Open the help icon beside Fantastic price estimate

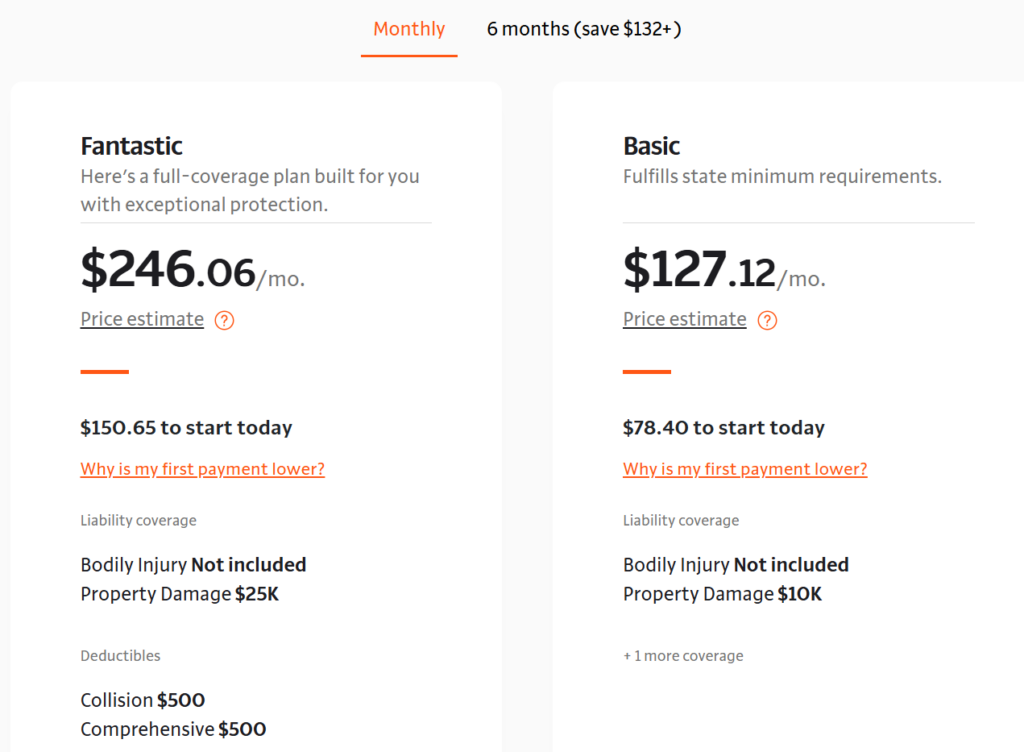click(x=224, y=320)
